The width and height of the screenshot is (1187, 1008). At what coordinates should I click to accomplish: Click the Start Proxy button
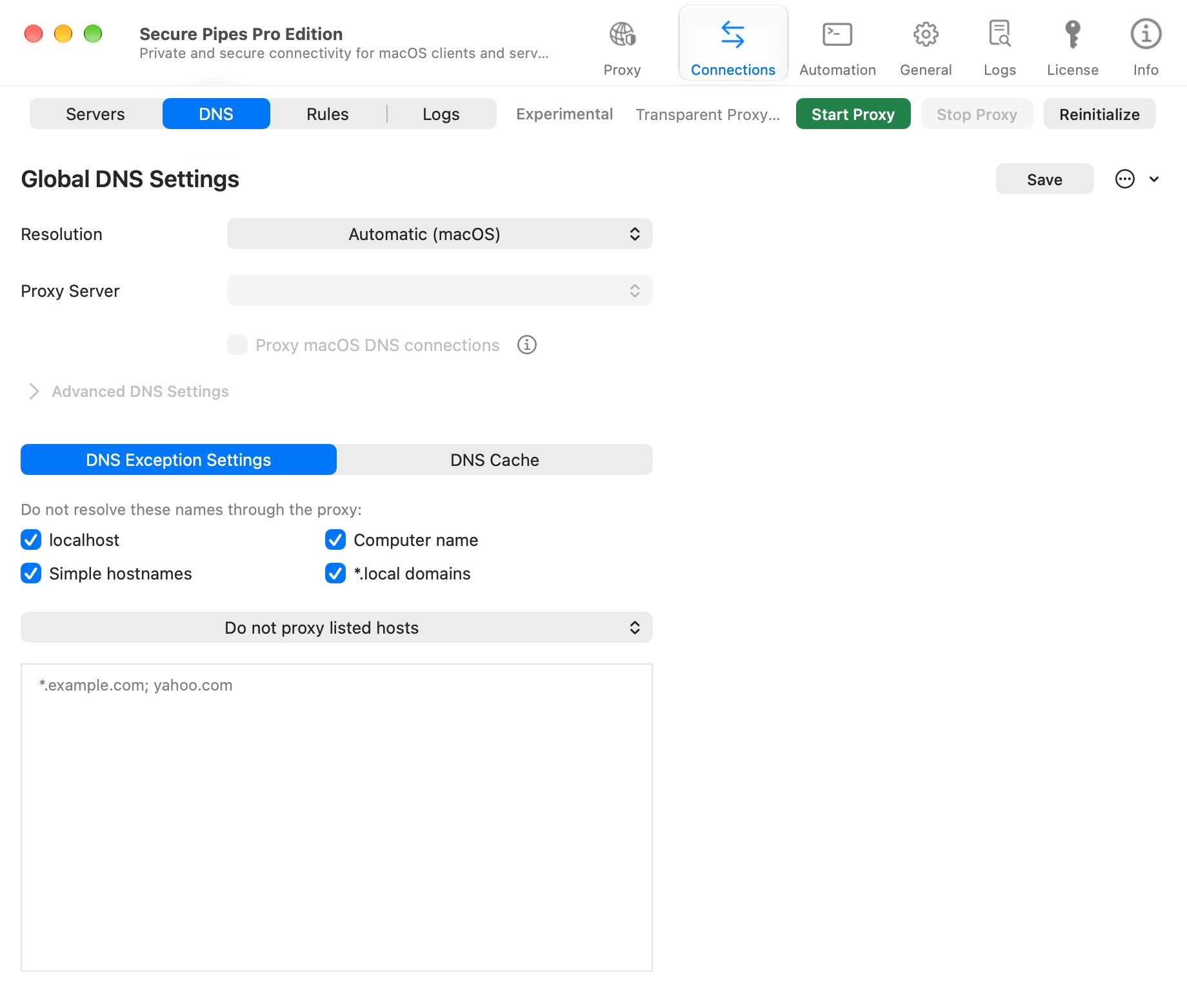[853, 114]
